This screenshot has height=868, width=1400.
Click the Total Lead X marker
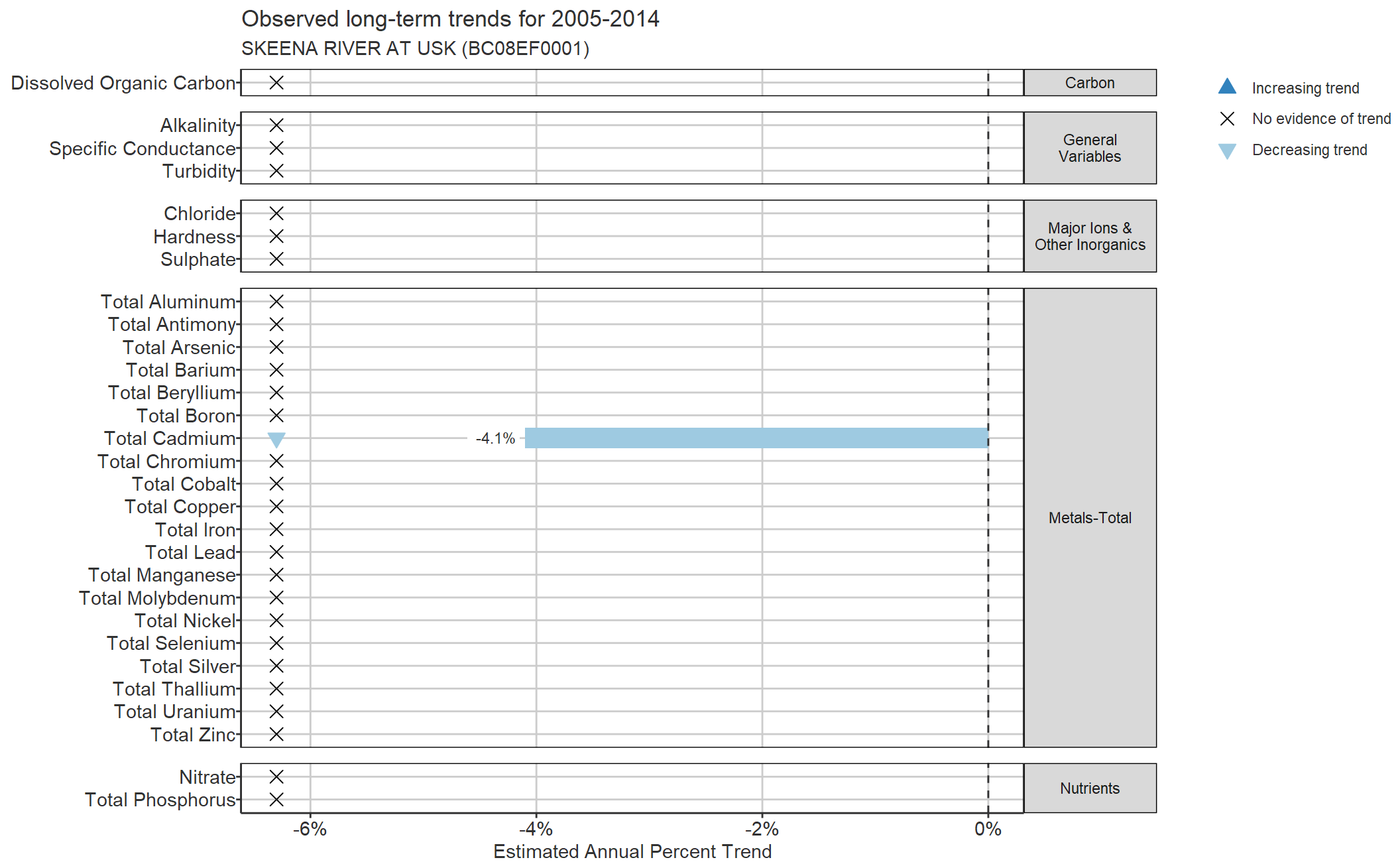[x=276, y=552]
